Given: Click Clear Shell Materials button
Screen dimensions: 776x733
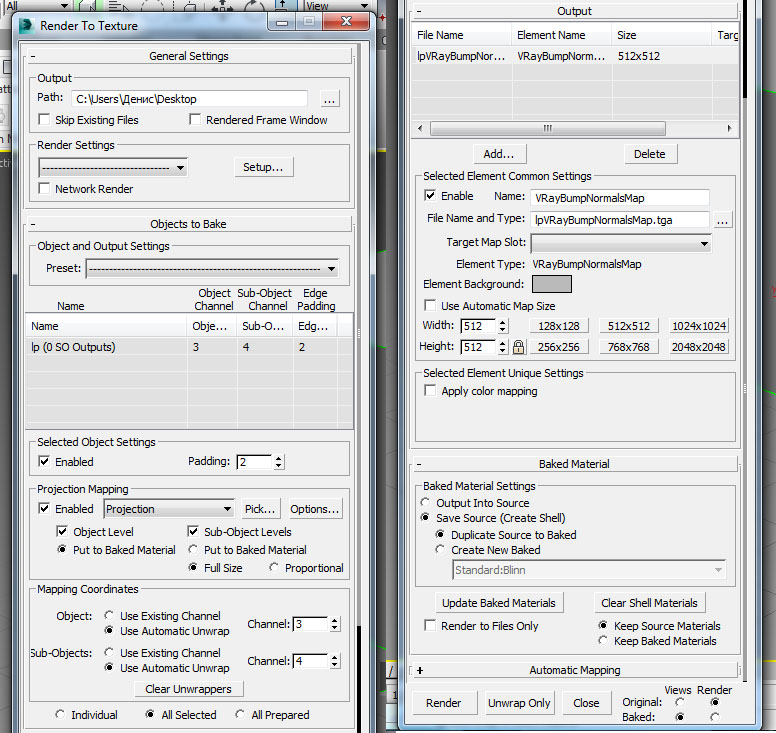Looking at the screenshot, I should (x=649, y=603).
